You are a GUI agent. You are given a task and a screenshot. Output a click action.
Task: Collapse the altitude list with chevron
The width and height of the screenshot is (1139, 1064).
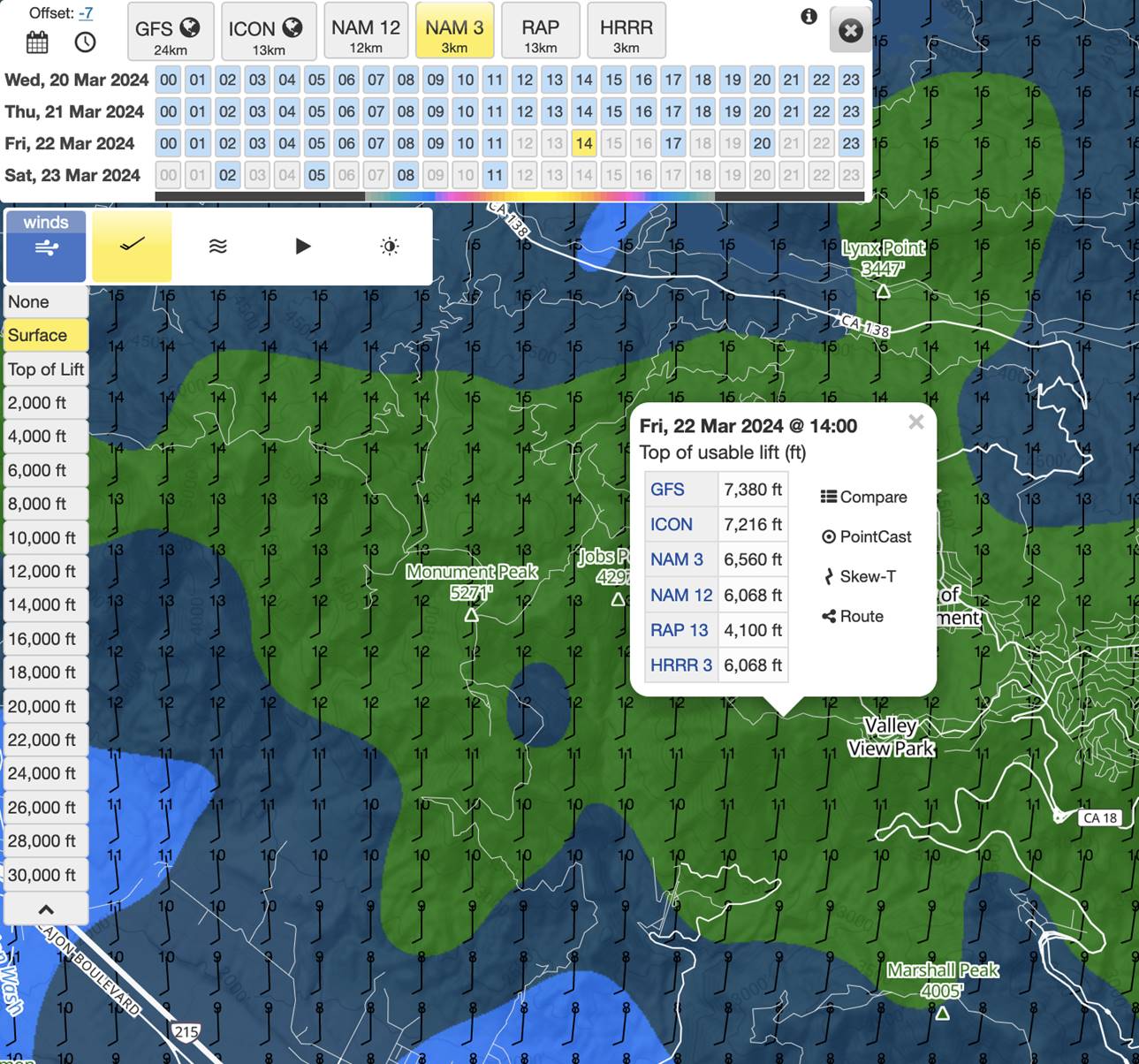click(46, 908)
